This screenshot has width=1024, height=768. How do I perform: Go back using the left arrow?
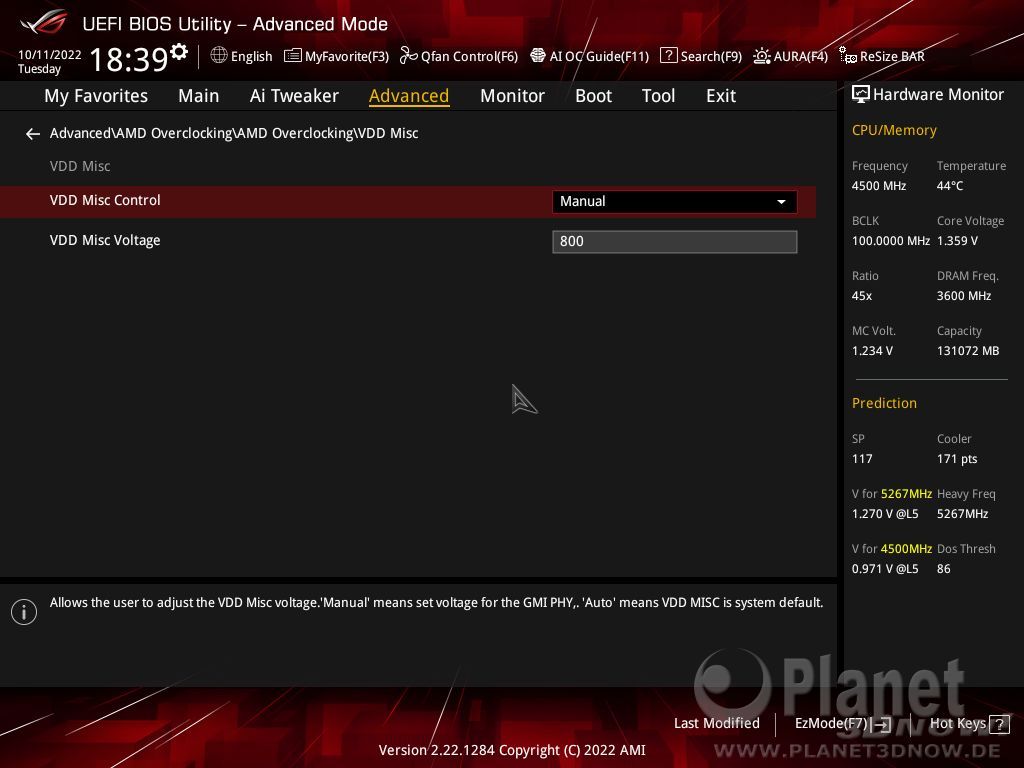(x=33, y=134)
